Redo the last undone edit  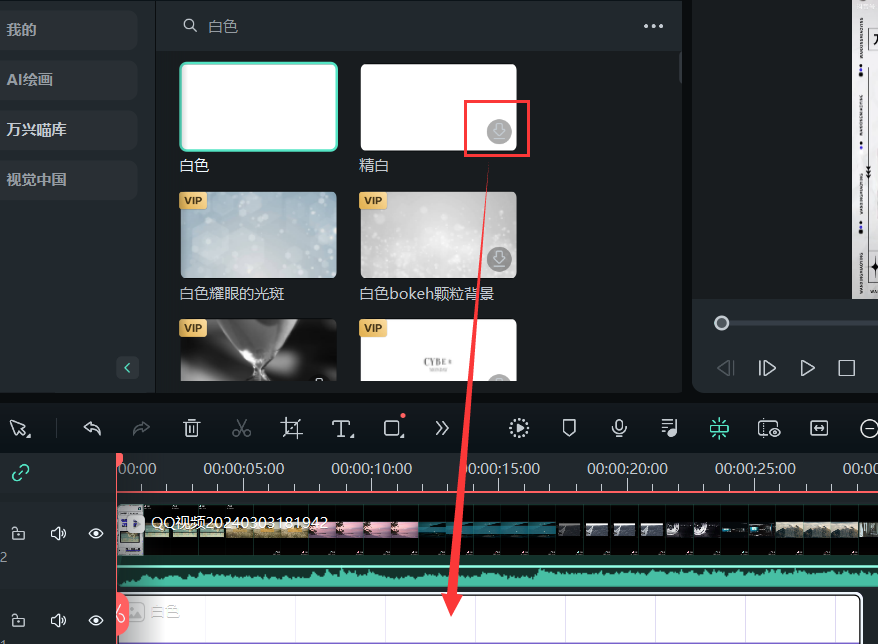click(x=141, y=428)
